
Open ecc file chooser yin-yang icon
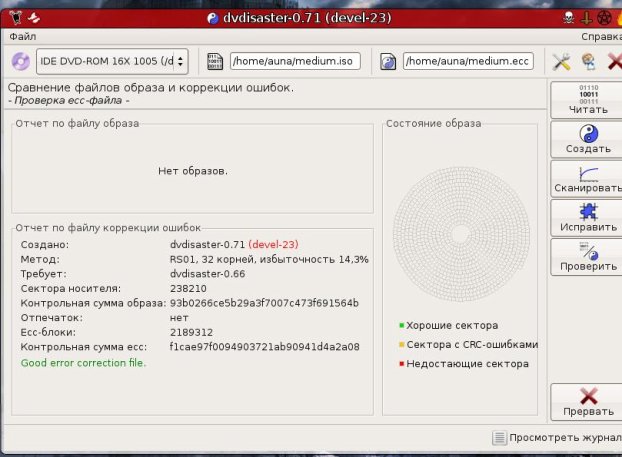pos(388,62)
